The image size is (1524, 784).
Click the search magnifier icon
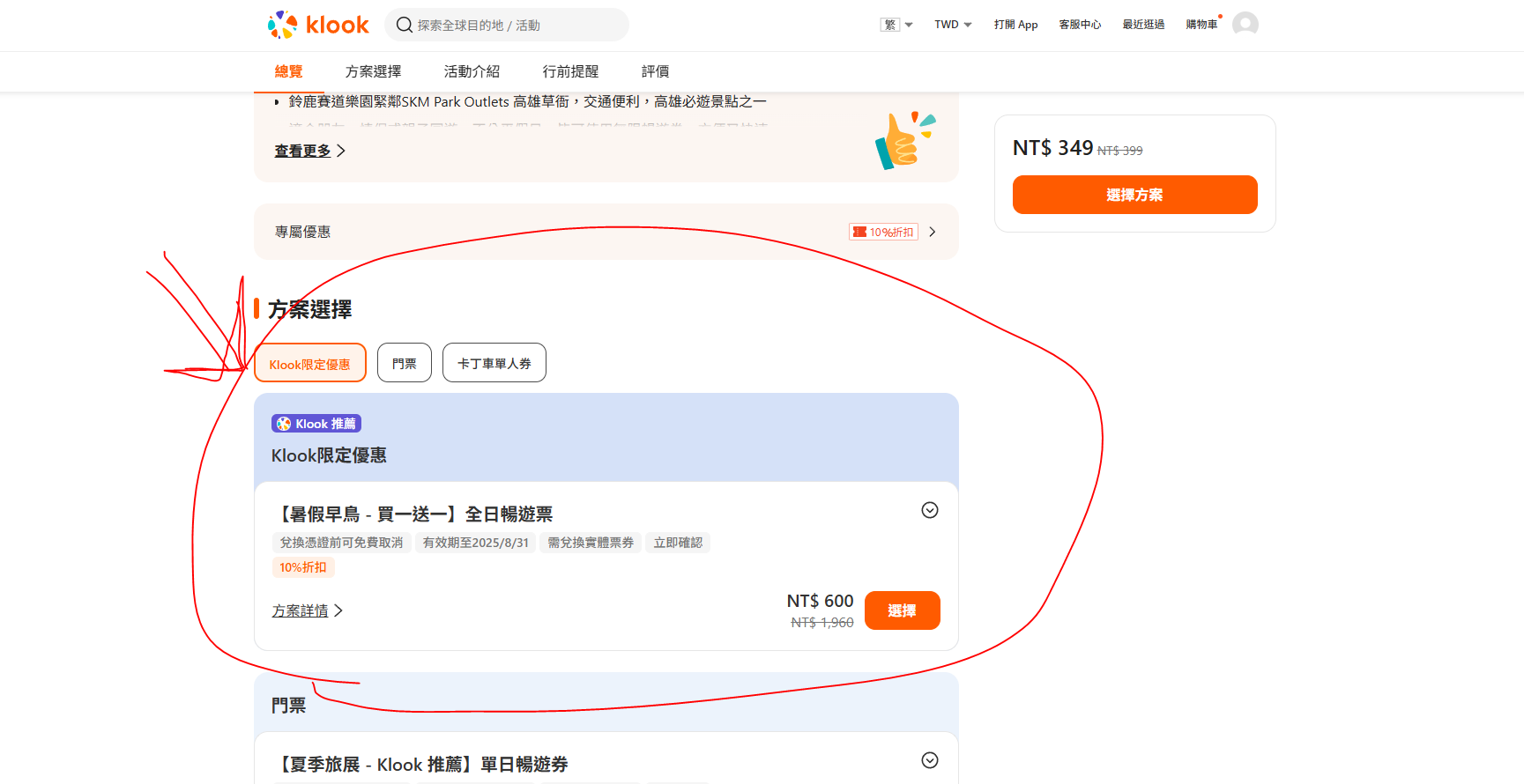[x=405, y=25]
